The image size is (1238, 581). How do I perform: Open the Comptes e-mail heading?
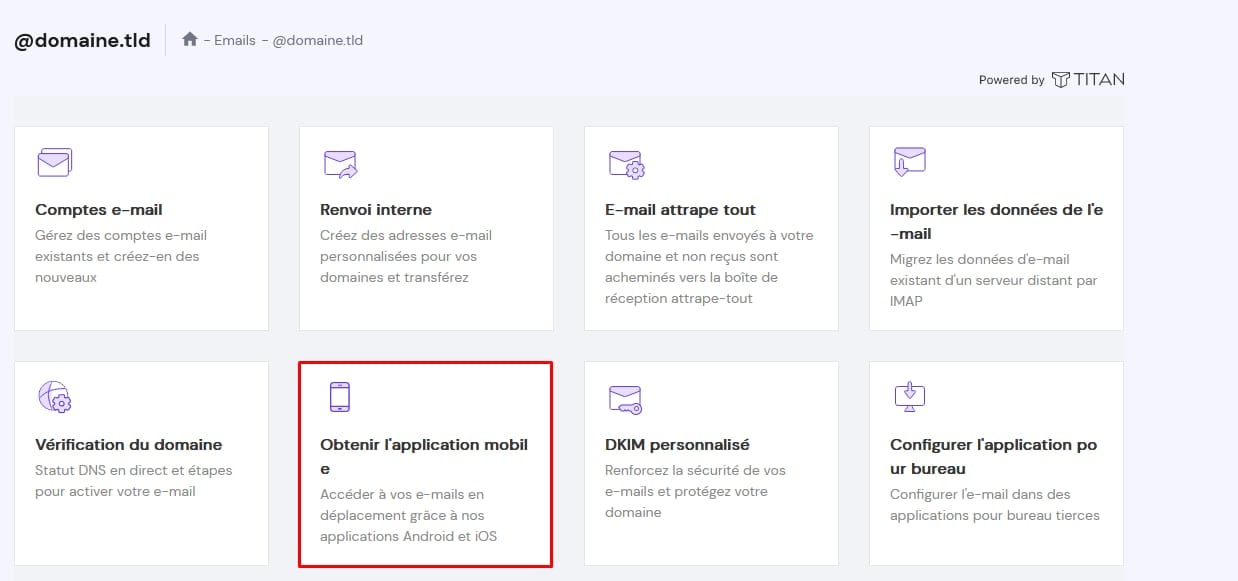[x=98, y=210]
